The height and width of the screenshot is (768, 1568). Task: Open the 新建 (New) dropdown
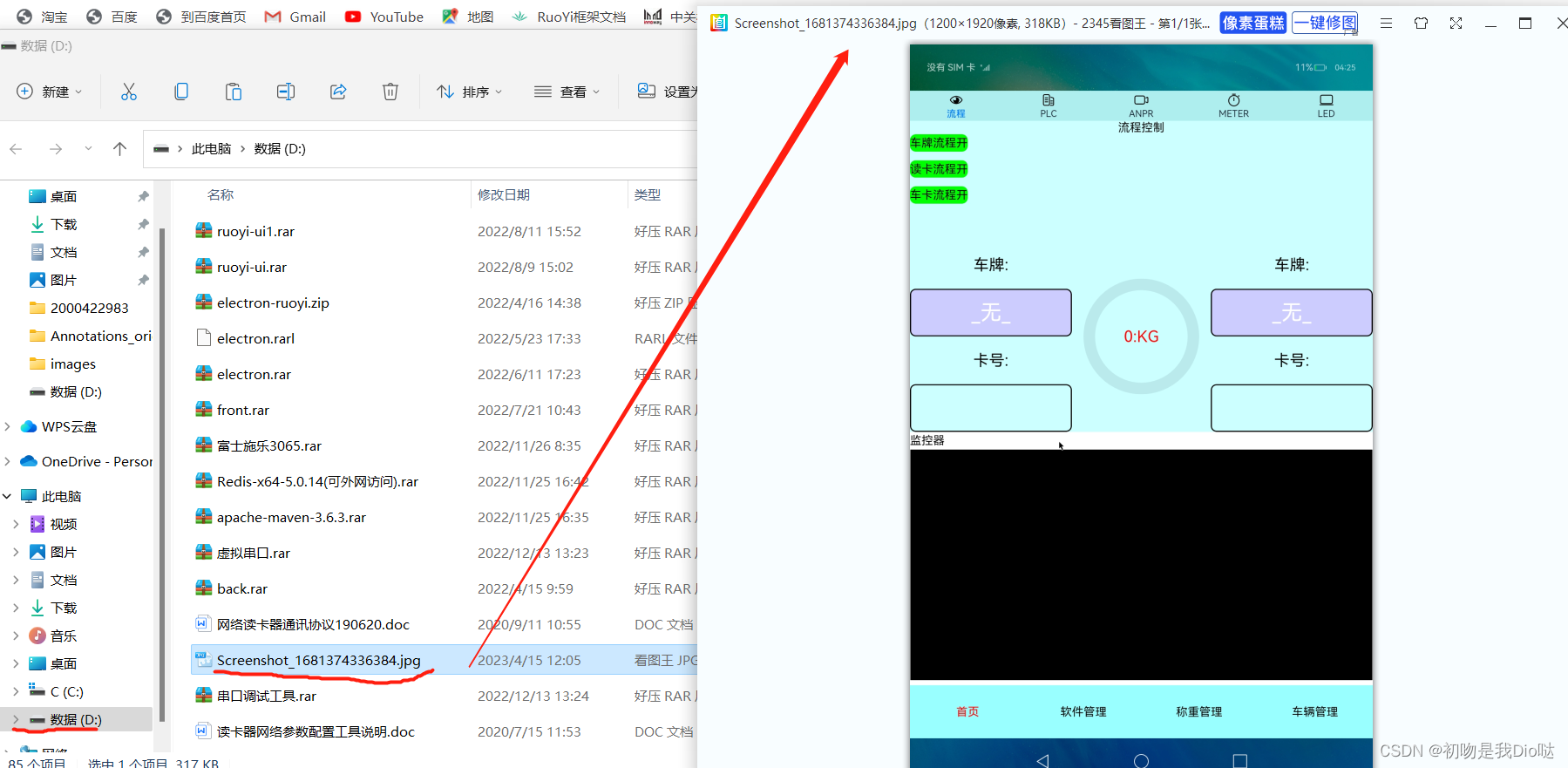(x=50, y=92)
